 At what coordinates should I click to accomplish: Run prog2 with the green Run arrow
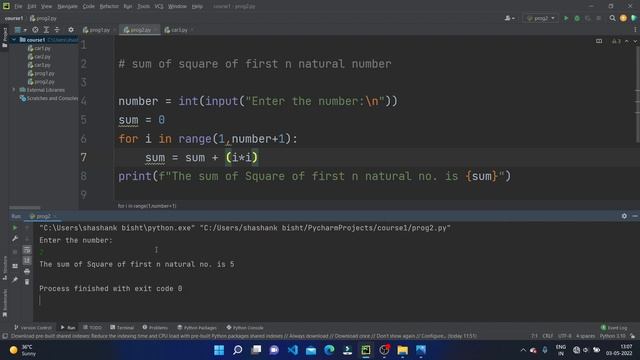click(x=566, y=18)
